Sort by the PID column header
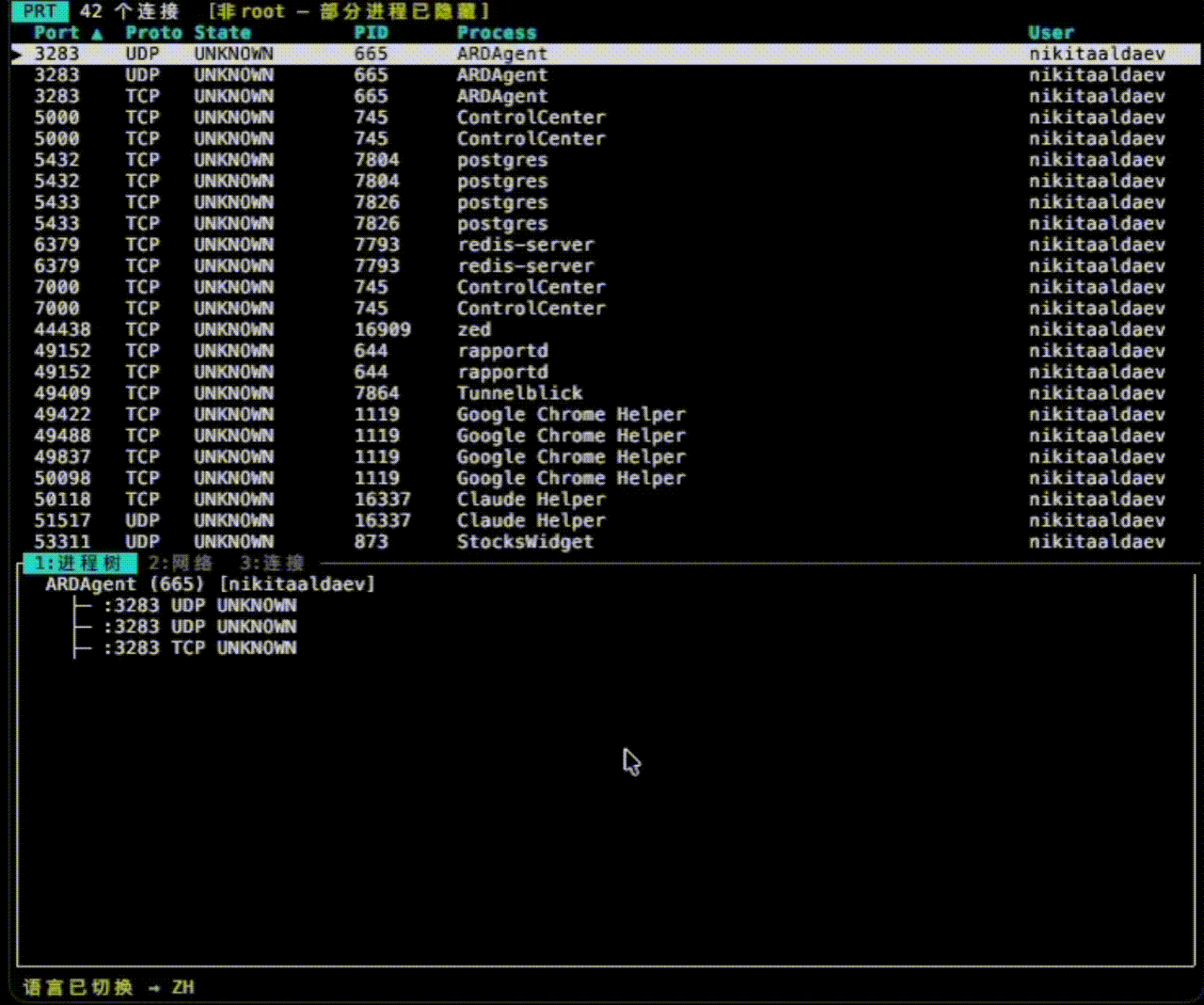Screen dimensions: 1204x1005 [371, 33]
